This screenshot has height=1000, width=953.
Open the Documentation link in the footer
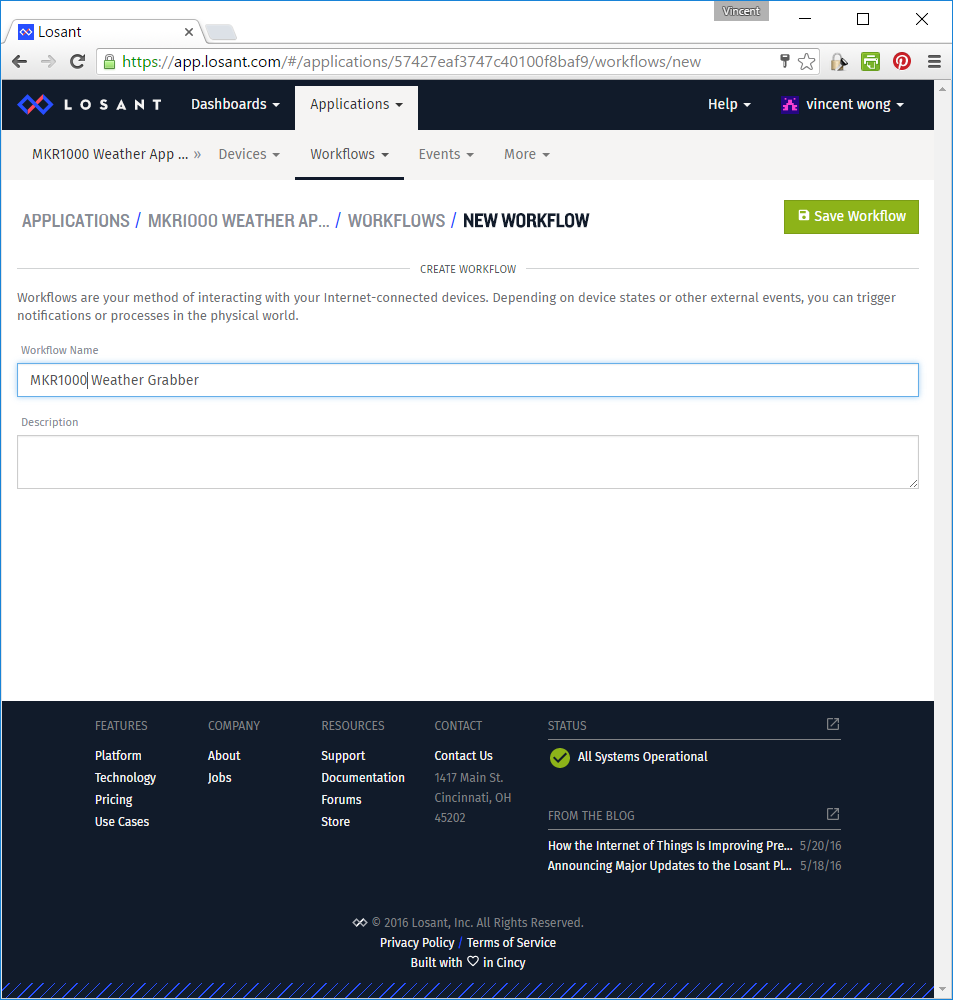click(363, 777)
